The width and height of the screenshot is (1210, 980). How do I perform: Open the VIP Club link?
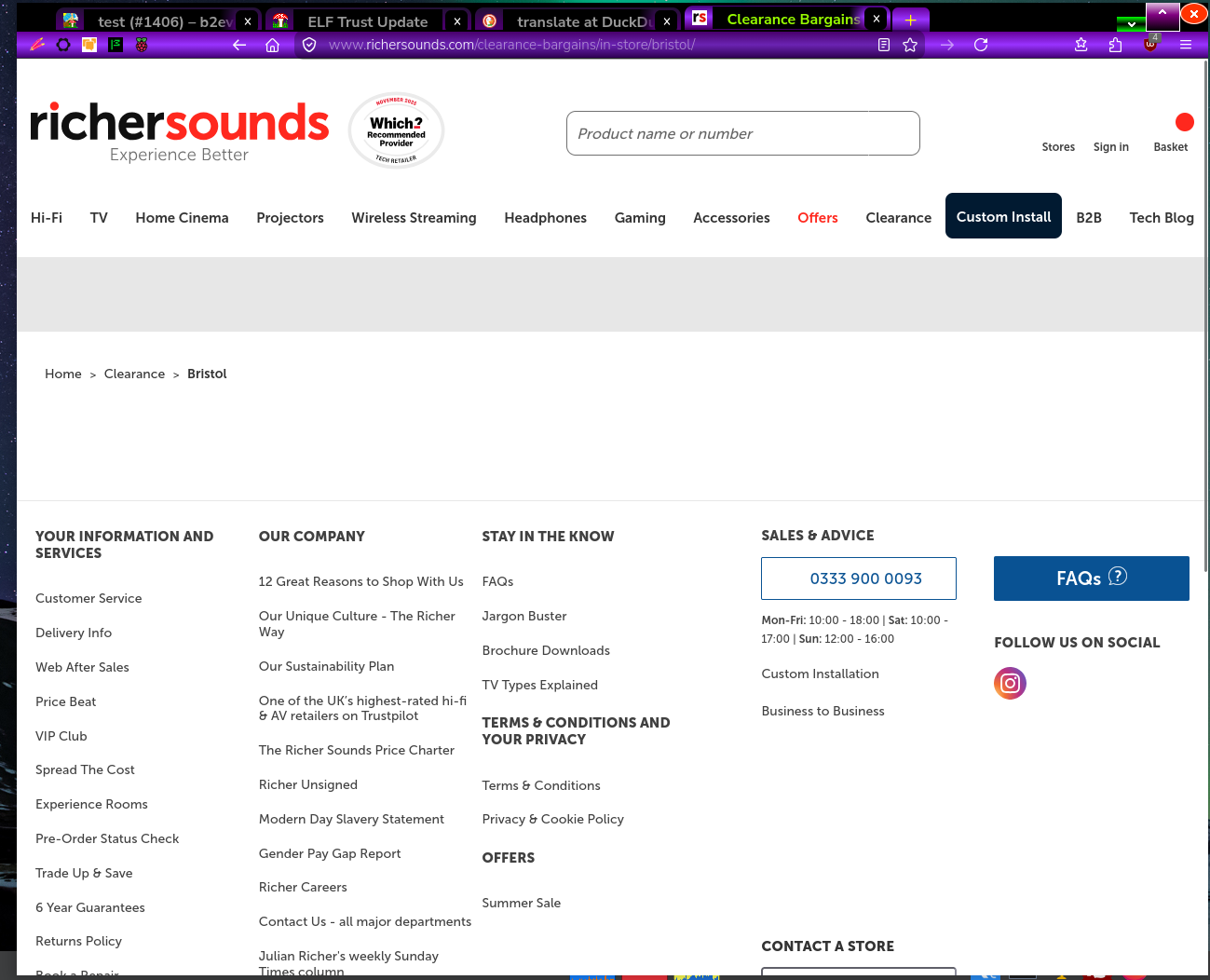click(x=61, y=736)
